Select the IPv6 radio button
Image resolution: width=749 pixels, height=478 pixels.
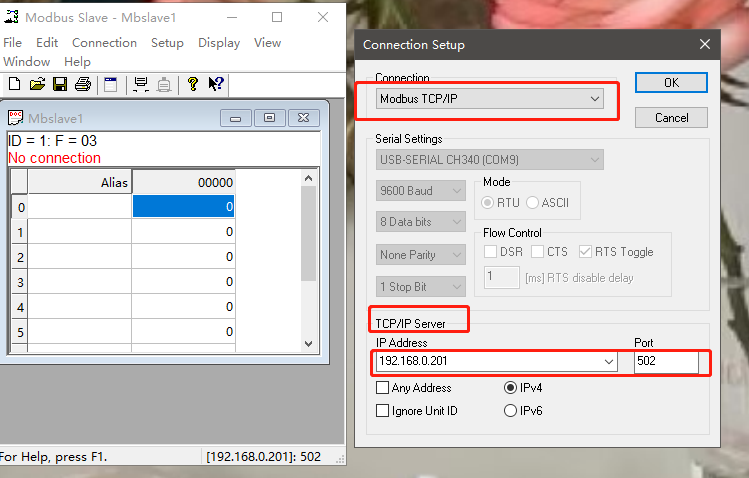[x=510, y=411]
